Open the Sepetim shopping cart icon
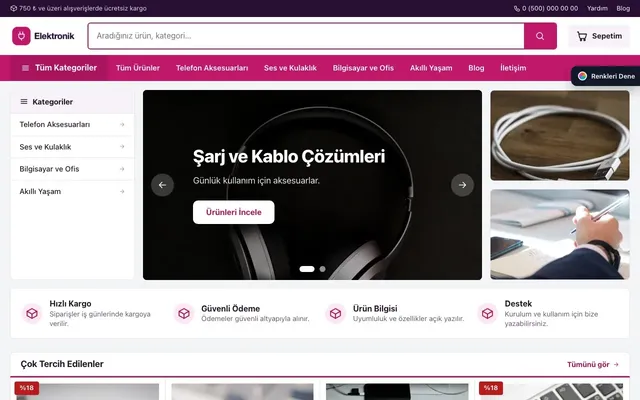This screenshot has height=400, width=640. 582,36
